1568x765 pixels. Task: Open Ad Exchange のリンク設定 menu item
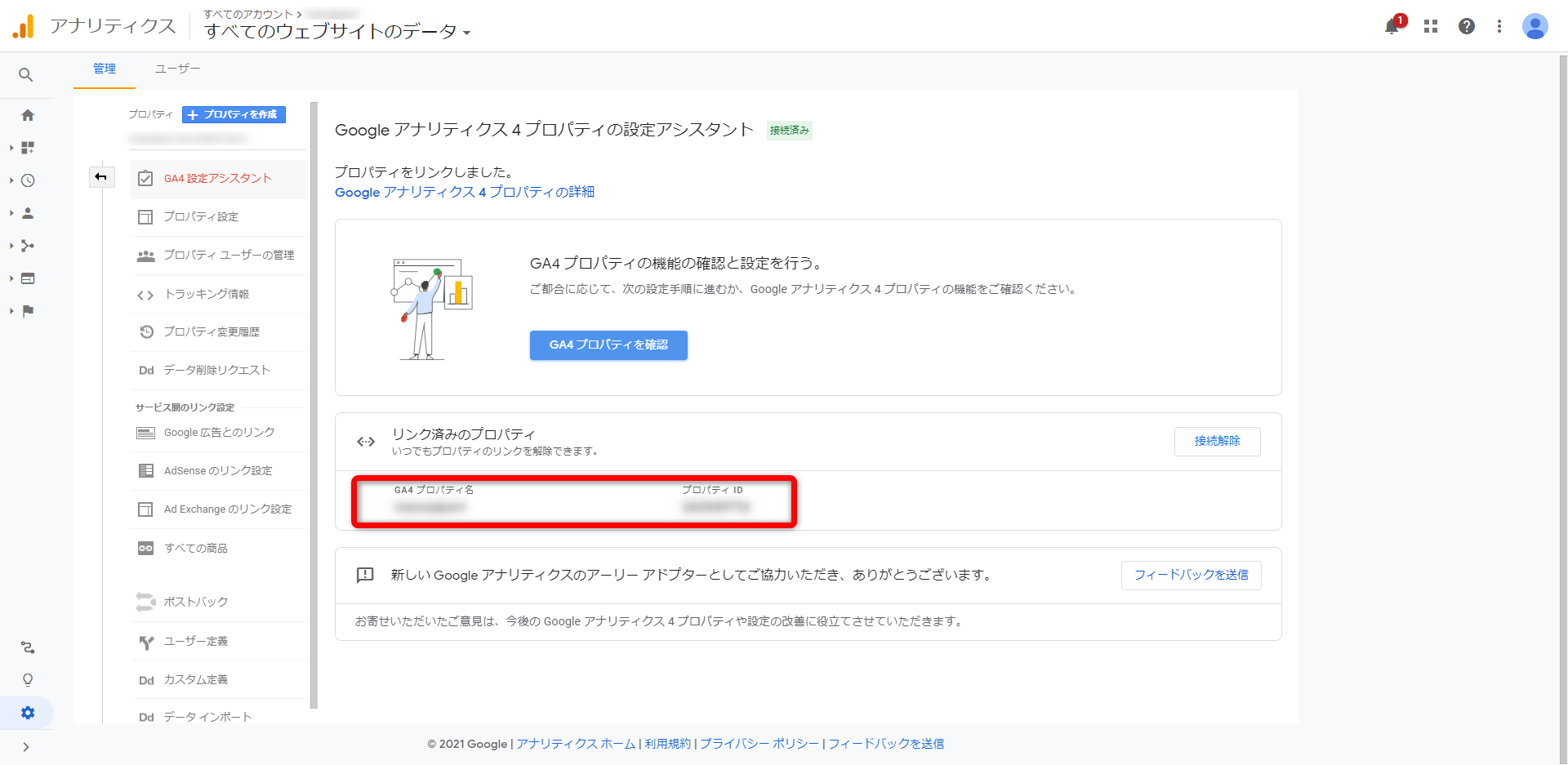point(217,509)
